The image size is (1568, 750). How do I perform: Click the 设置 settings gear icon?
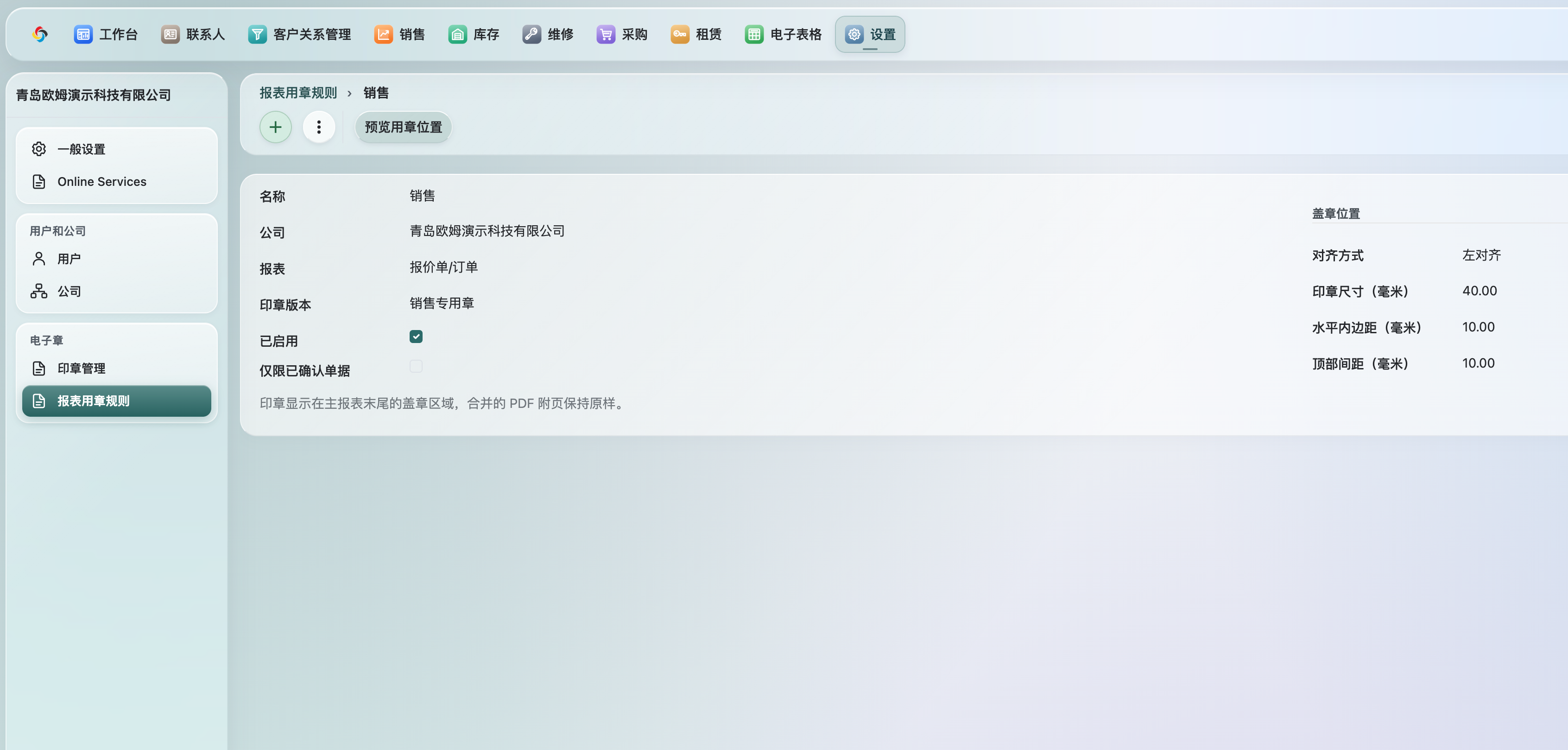tap(854, 34)
